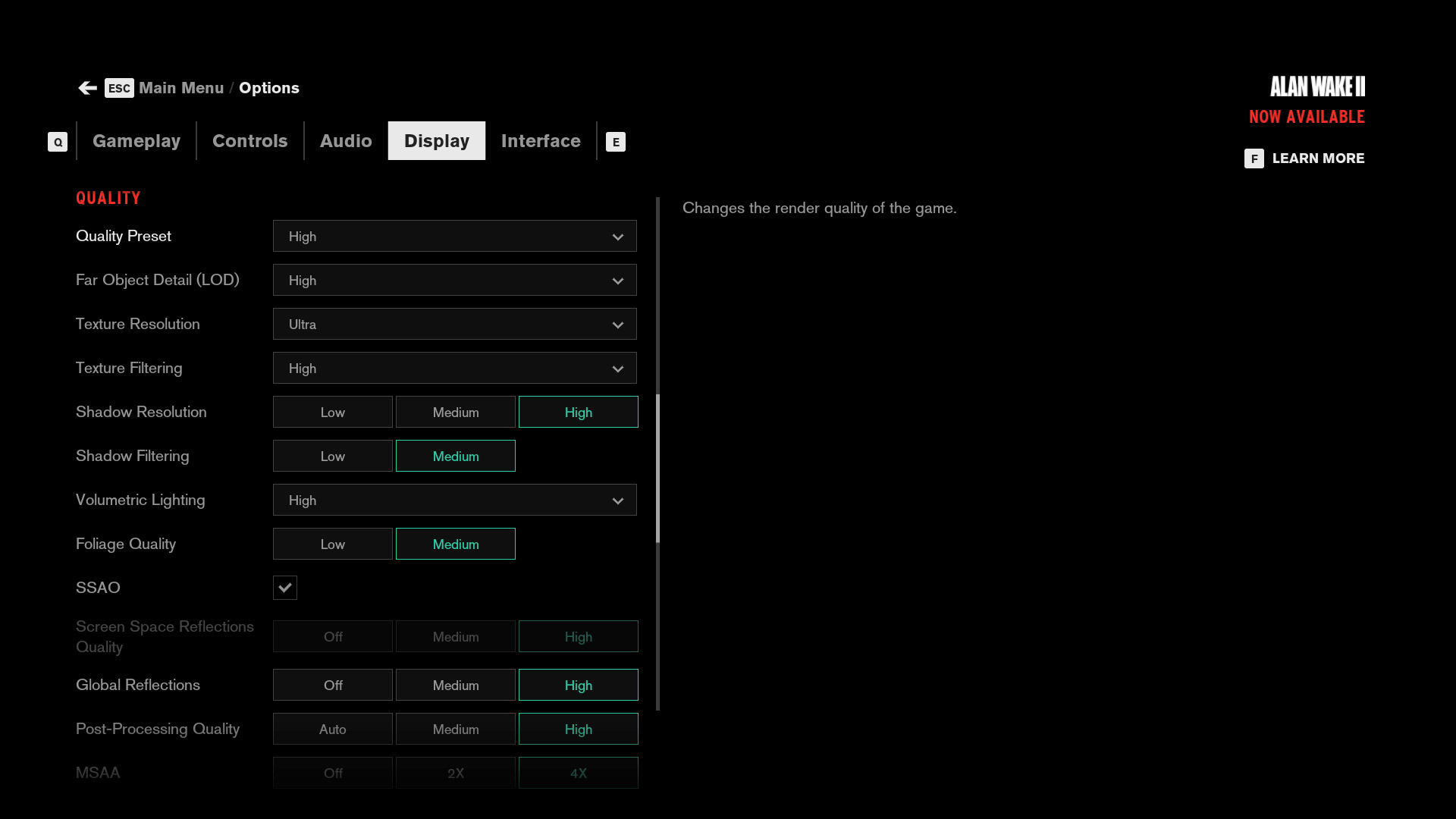Viewport: 1456px width, 819px height.
Task: Select the Shadow Resolution label
Action: pyautogui.click(x=141, y=412)
